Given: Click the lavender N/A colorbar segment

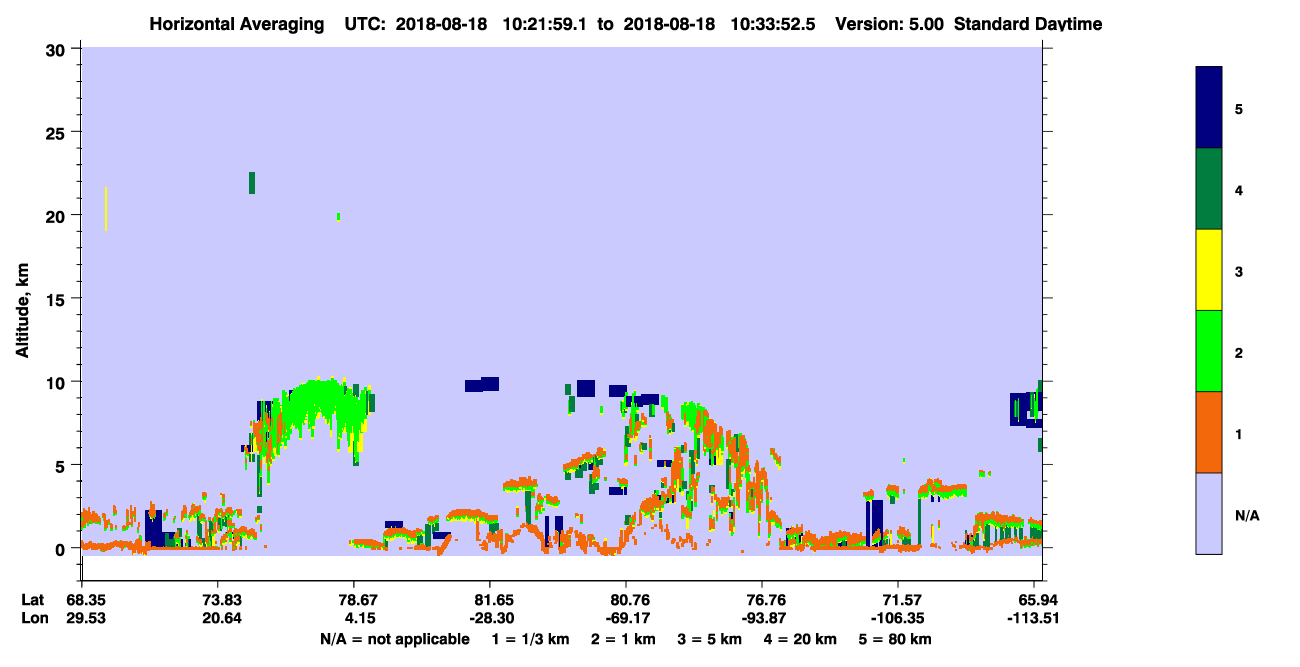Looking at the screenshot, I should pyautogui.click(x=1209, y=513).
